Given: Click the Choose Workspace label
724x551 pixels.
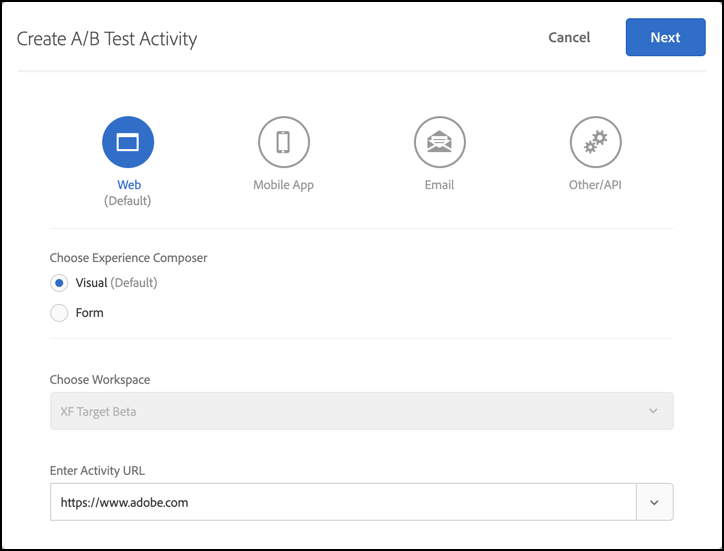Looking at the screenshot, I should [100, 380].
